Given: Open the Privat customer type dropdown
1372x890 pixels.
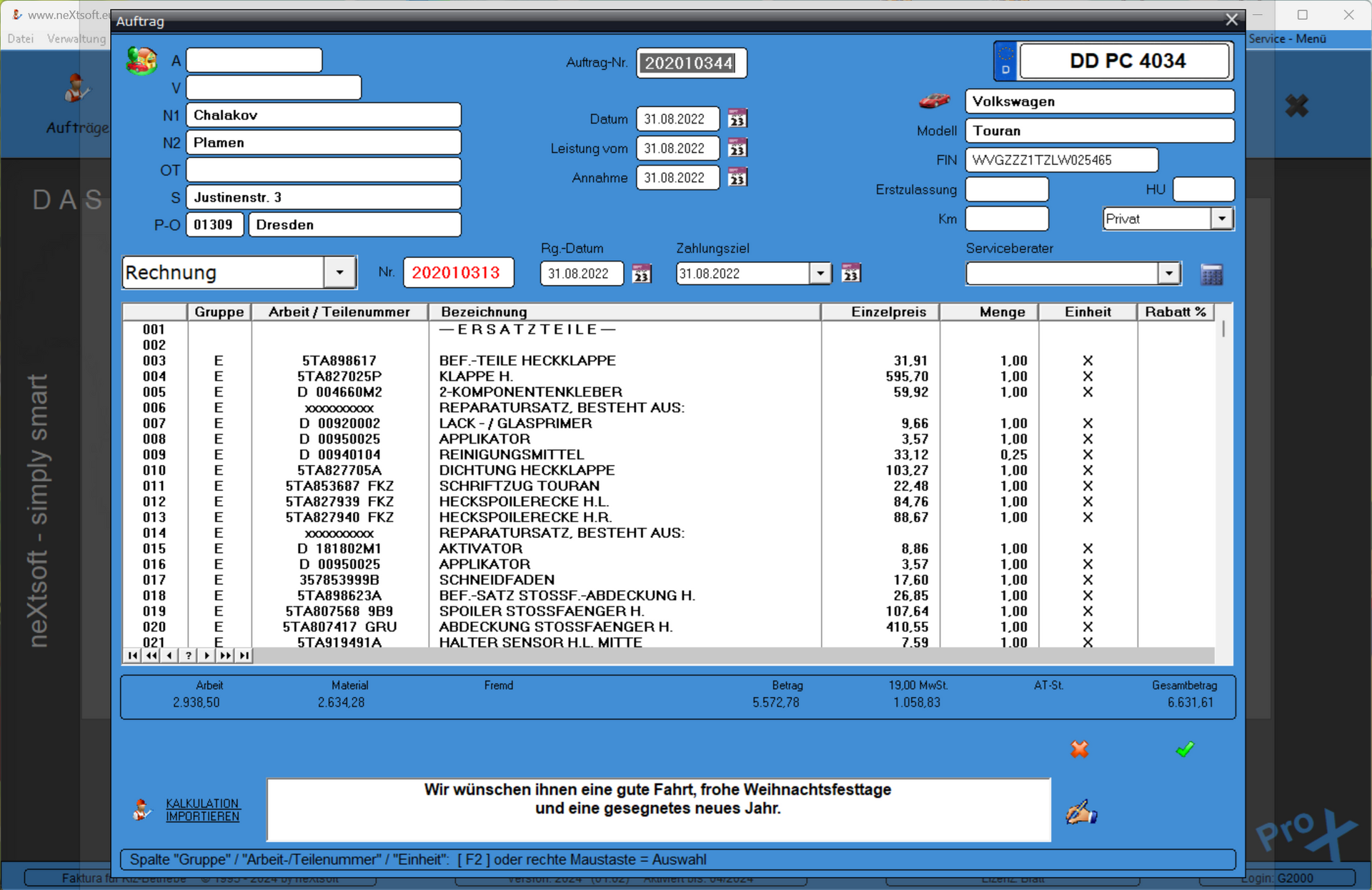Looking at the screenshot, I should point(1221,219).
